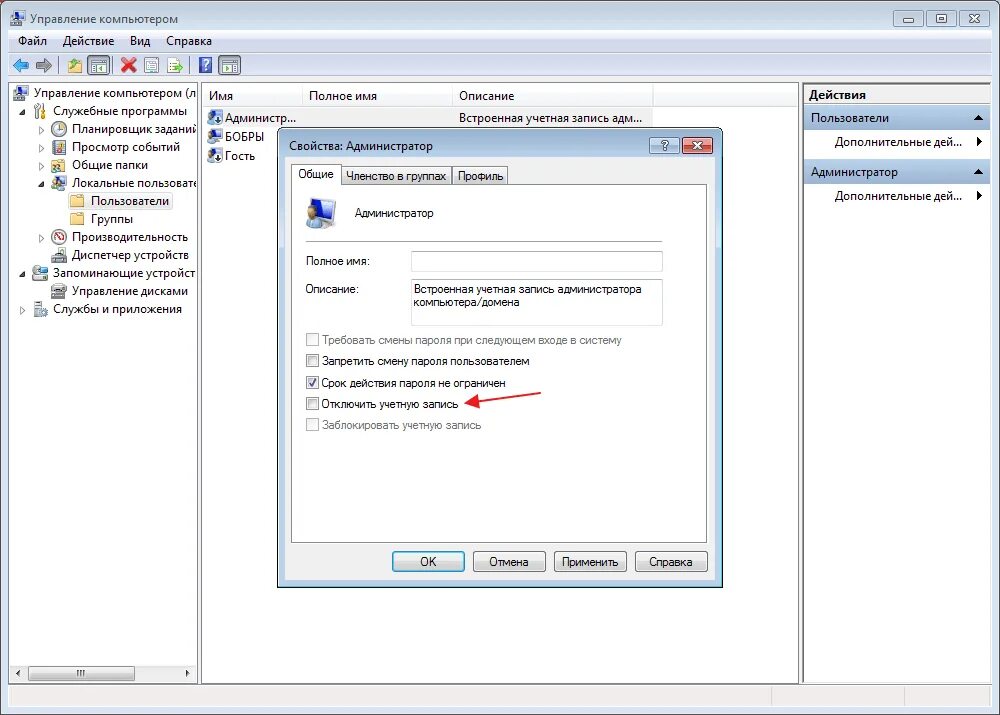This screenshot has height=715, width=1000.
Task: Click the Служебные программы tools icon
Action: (40, 111)
